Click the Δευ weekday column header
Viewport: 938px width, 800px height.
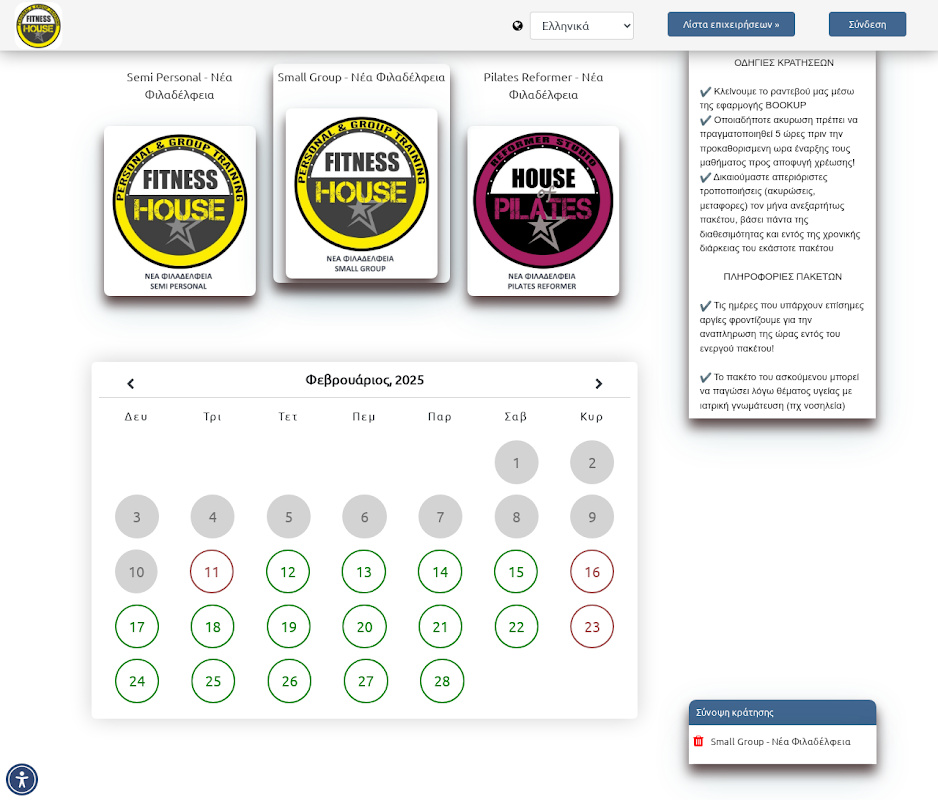(136, 416)
